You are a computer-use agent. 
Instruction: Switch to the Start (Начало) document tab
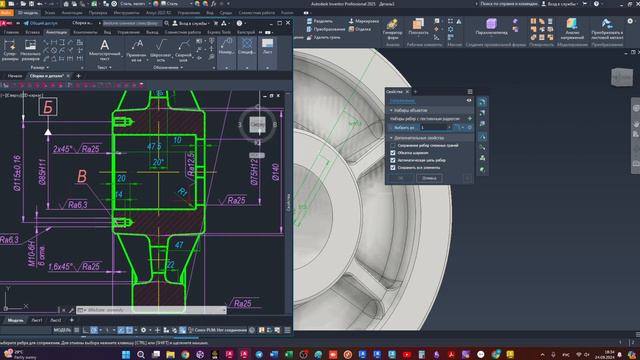coord(15,76)
